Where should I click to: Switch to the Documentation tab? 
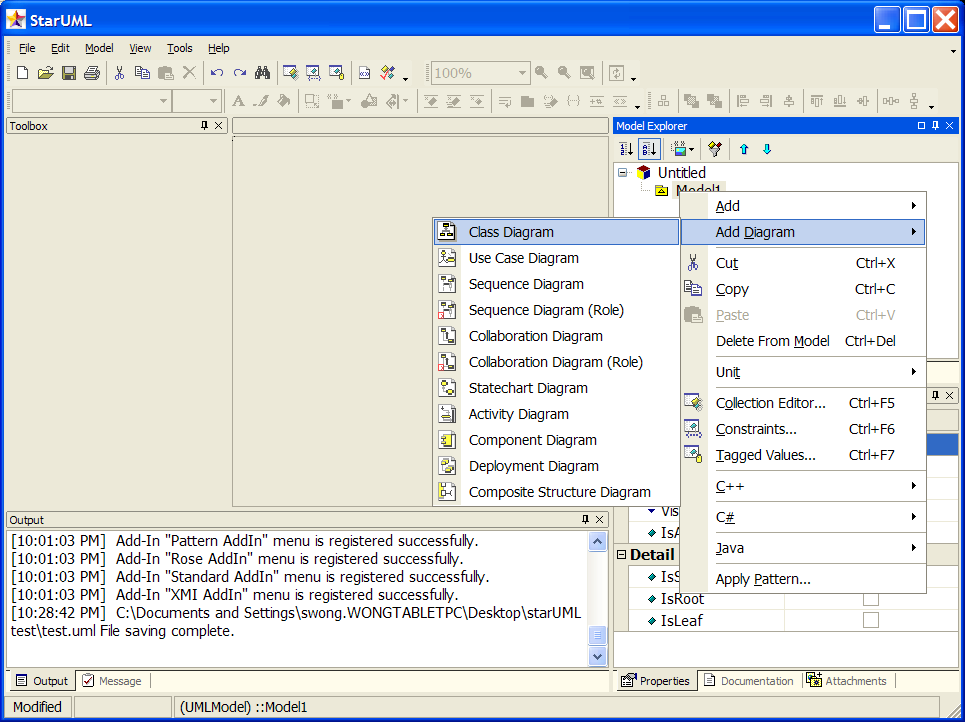coord(749,681)
